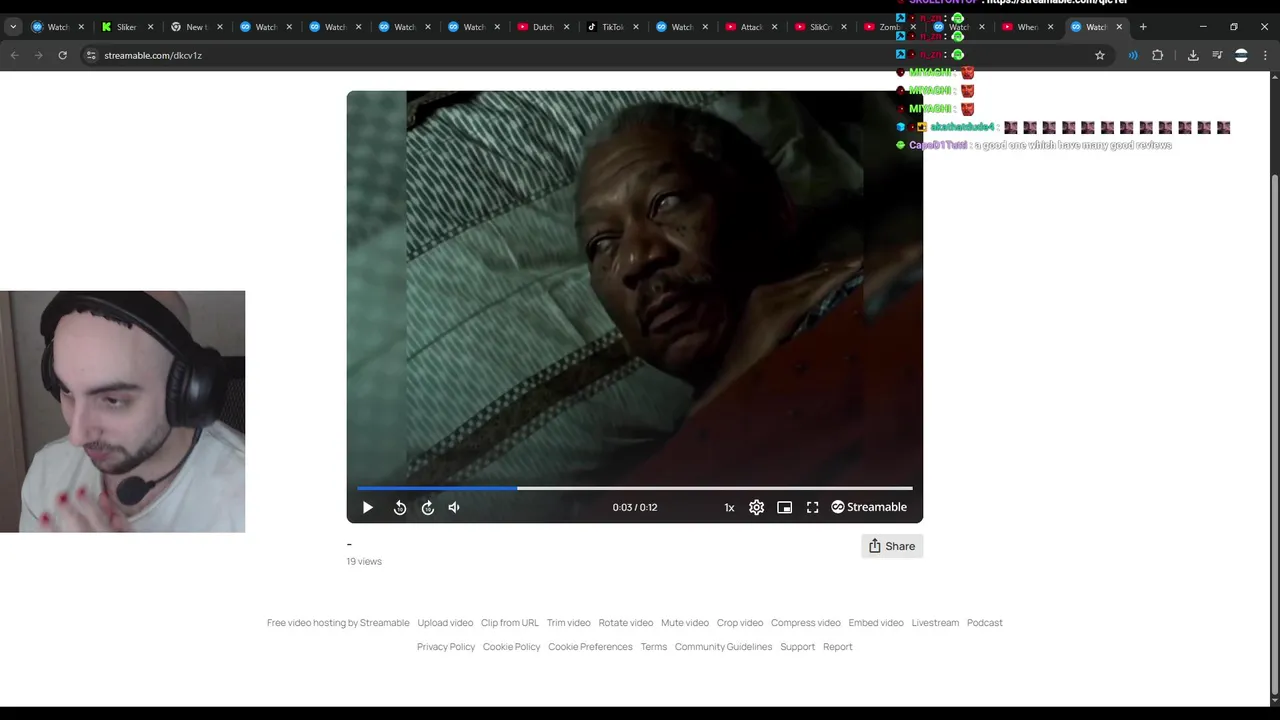Image resolution: width=1280 pixels, height=720 pixels.
Task: Open the Trim video link
Action: [568, 622]
